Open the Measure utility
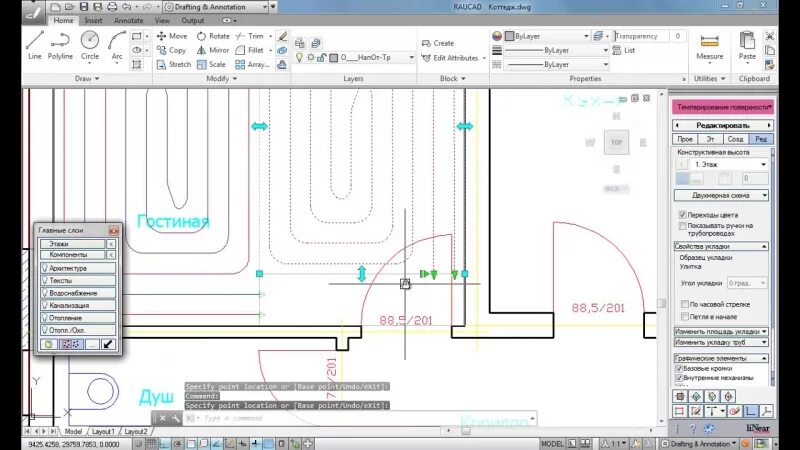The height and width of the screenshot is (450, 800). pos(710,46)
